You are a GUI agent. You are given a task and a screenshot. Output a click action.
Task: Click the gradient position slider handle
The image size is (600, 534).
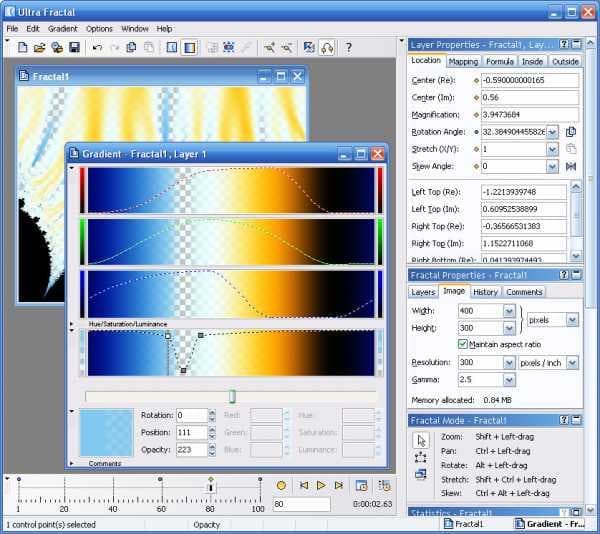pos(232,396)
